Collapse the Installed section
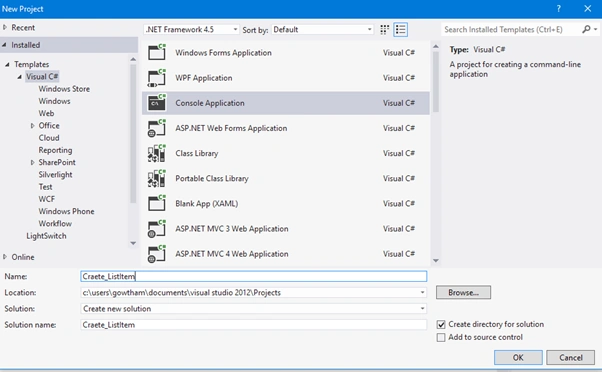The width and height of the screenshot is (602, 372). point(5,45)
